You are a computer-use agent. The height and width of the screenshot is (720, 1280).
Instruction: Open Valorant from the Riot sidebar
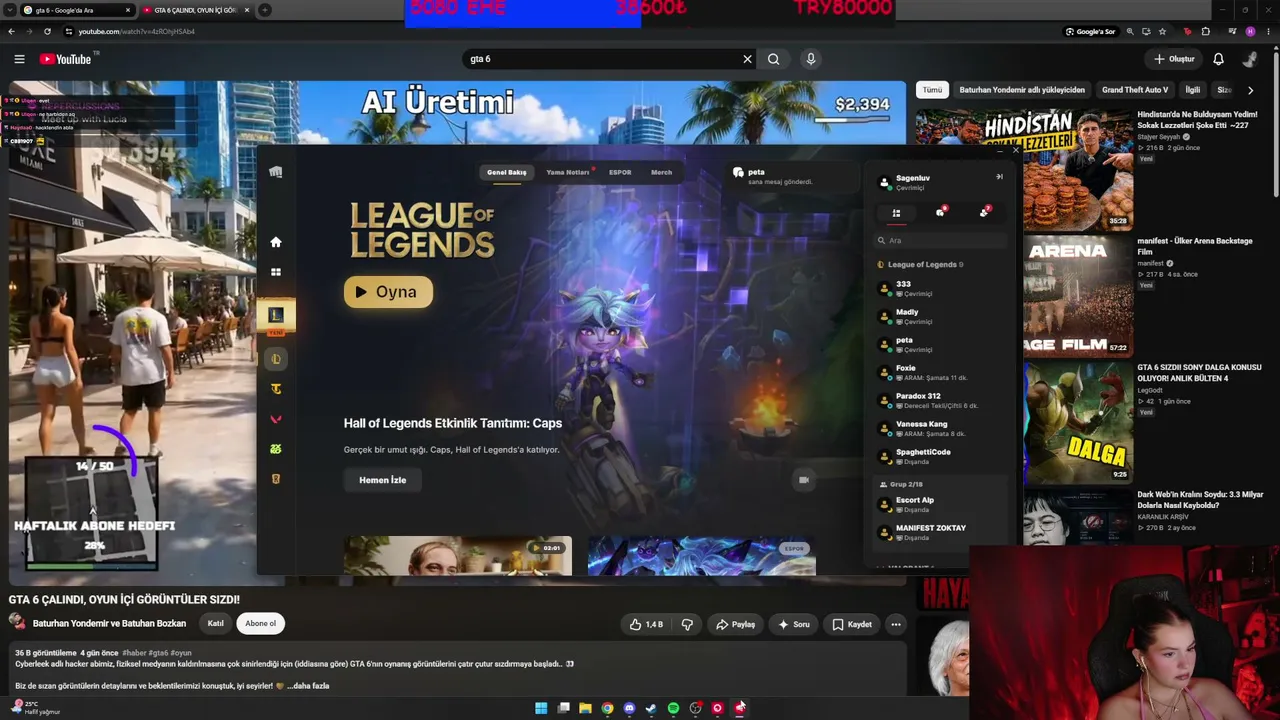pos(275,419)
